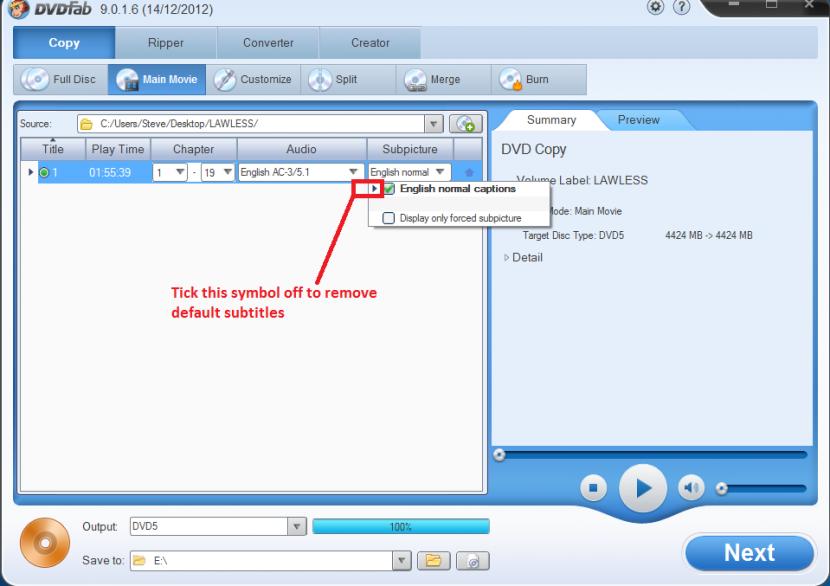The width and height of the screenshot is (830, 586).
Task: Select Full Disc copy mode
Action: point(60,79)
